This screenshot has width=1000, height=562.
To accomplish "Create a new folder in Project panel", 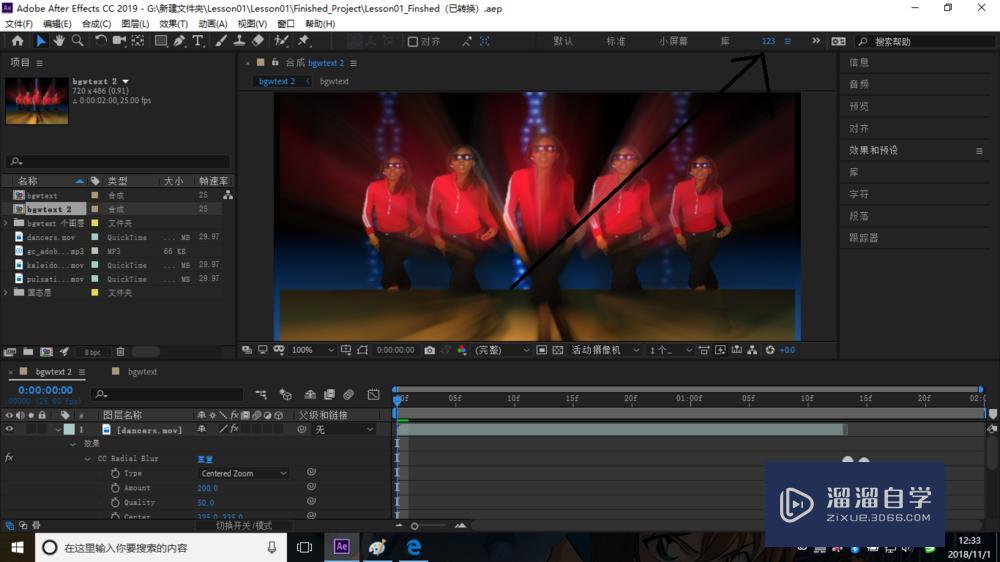I will pyautogui.click(x=28, y=351).
